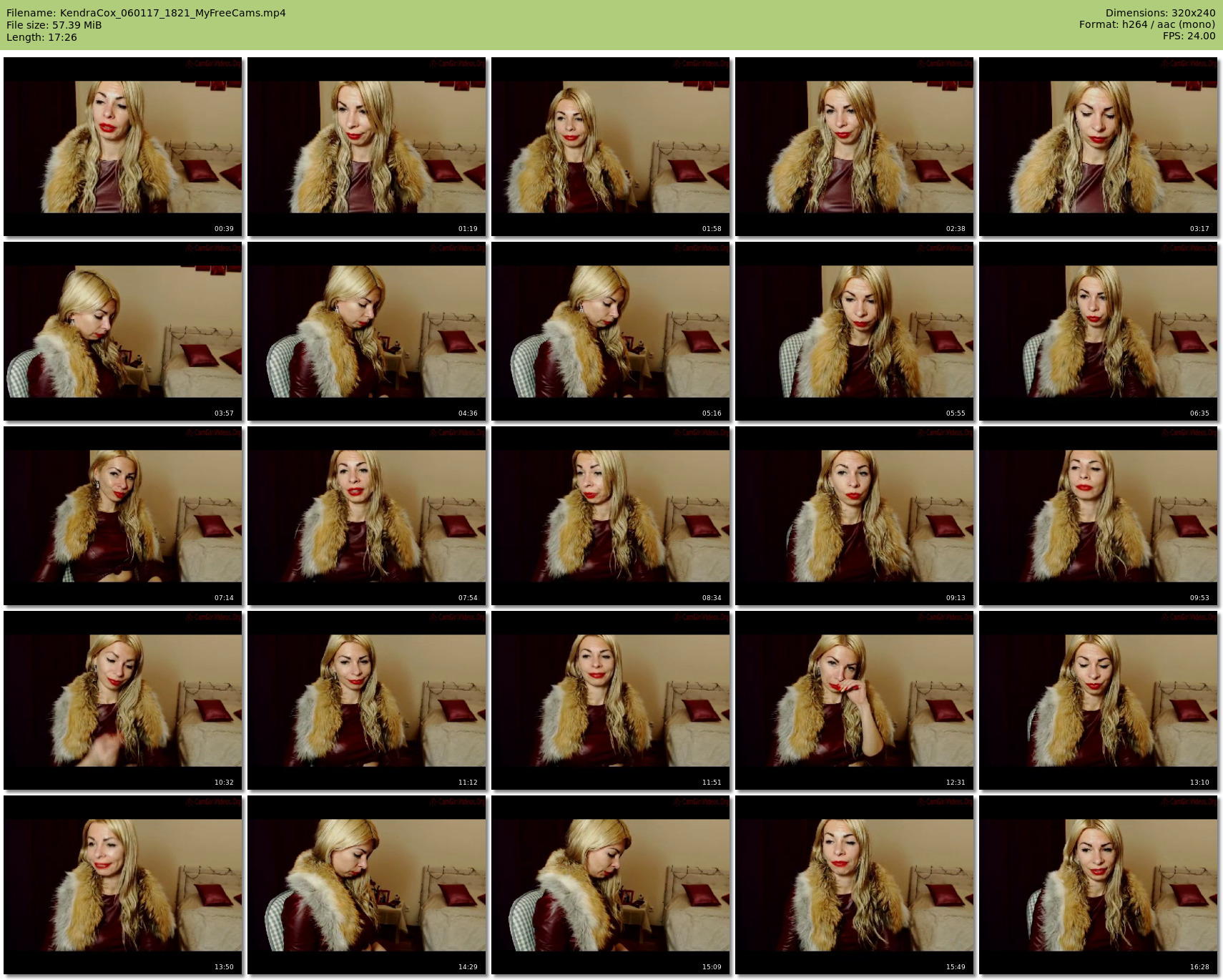Select the 09:53 preview frame

(x=1099, y=516)
